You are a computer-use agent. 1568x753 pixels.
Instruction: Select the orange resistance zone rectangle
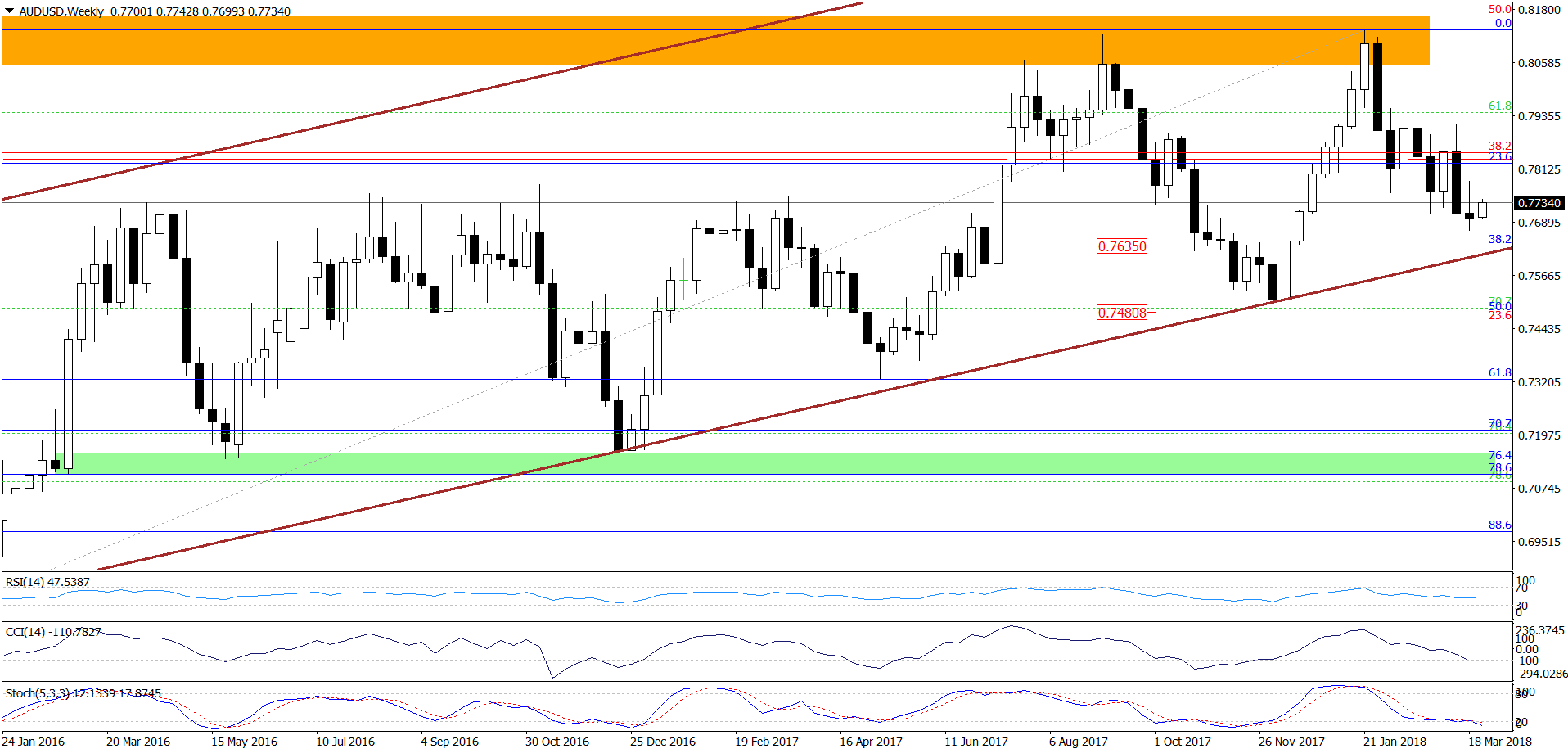click(x=715, y=40)
